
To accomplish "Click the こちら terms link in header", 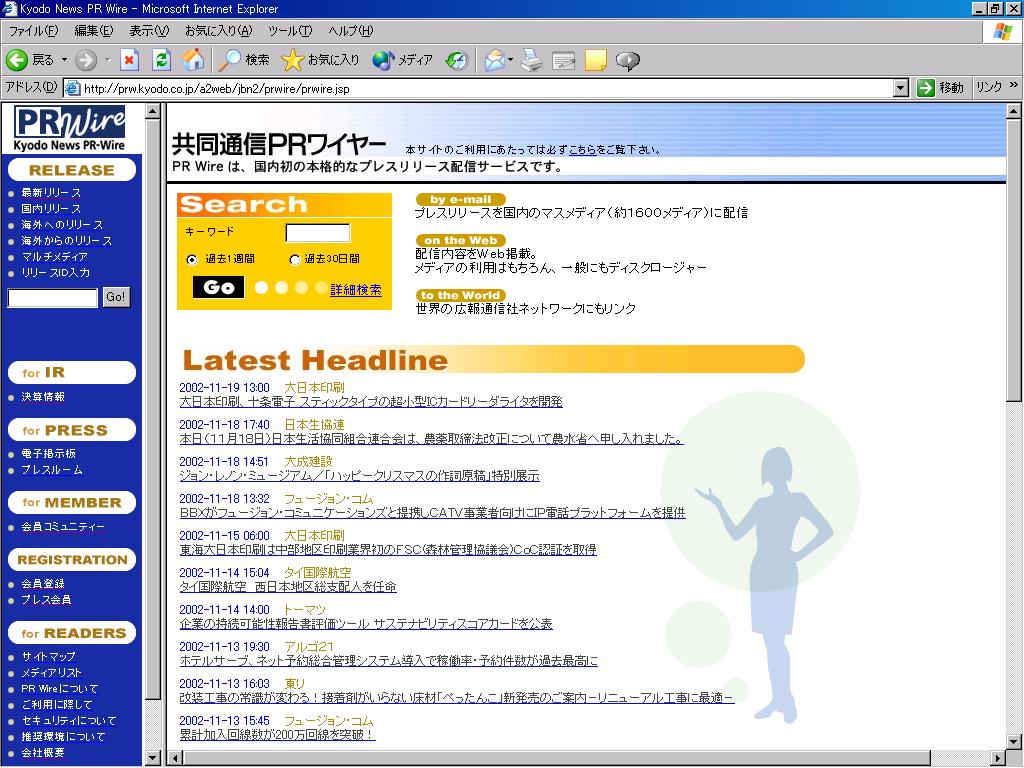I will [x=583, y=150].
